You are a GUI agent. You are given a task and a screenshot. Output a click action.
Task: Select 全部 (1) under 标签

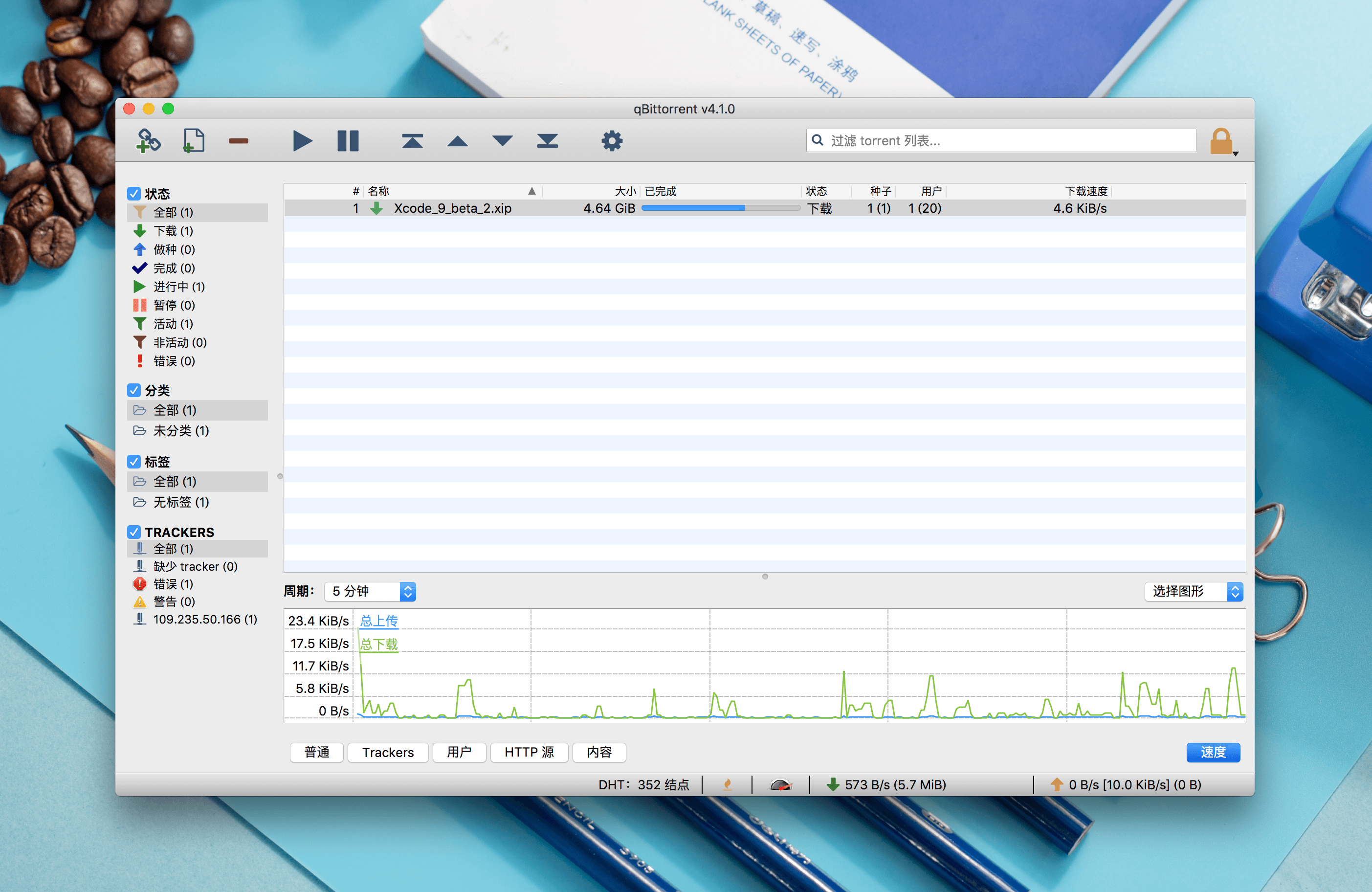pyautogui.click(x=197, y=482)
